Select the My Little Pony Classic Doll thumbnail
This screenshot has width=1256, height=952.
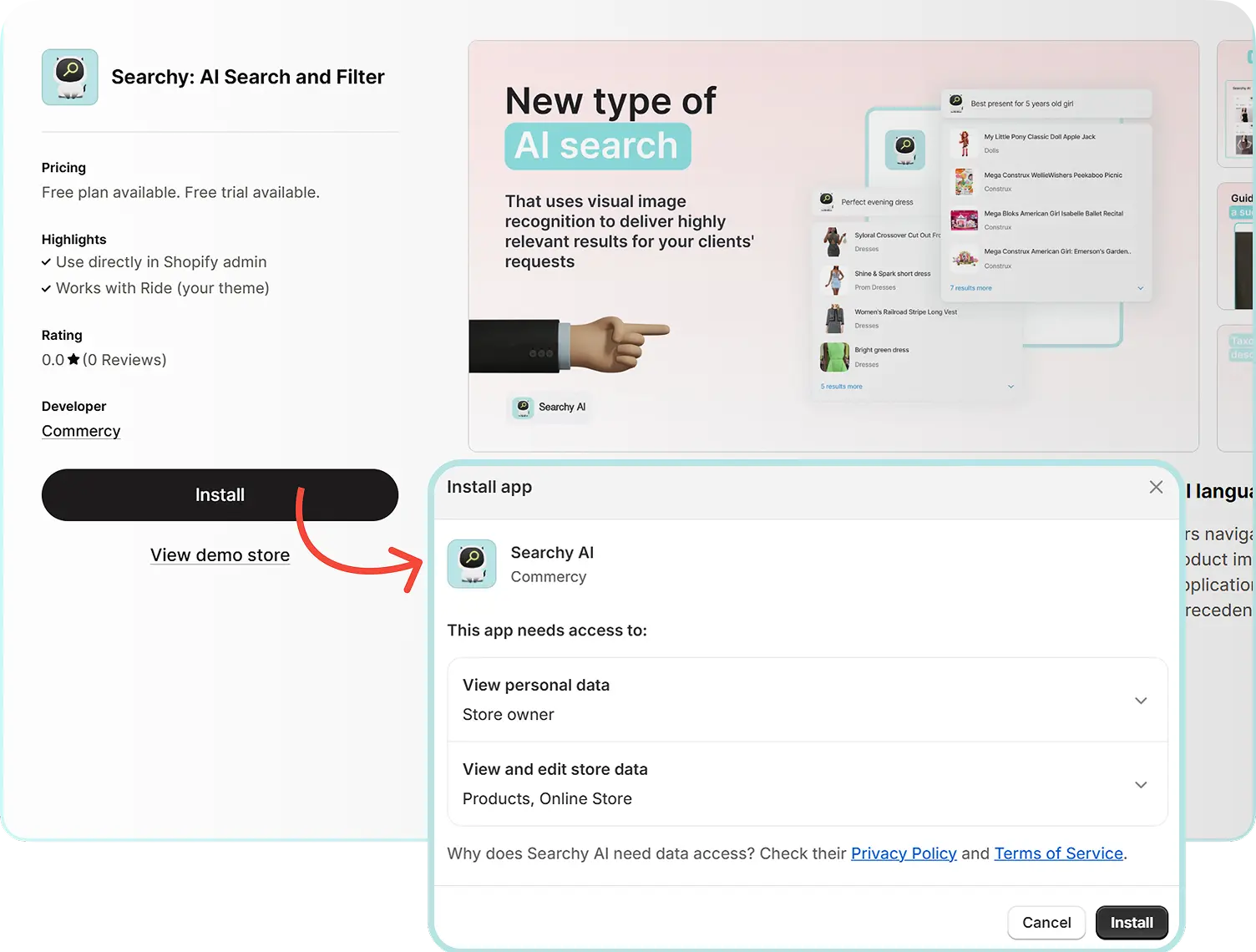click(x=964, y=142)
